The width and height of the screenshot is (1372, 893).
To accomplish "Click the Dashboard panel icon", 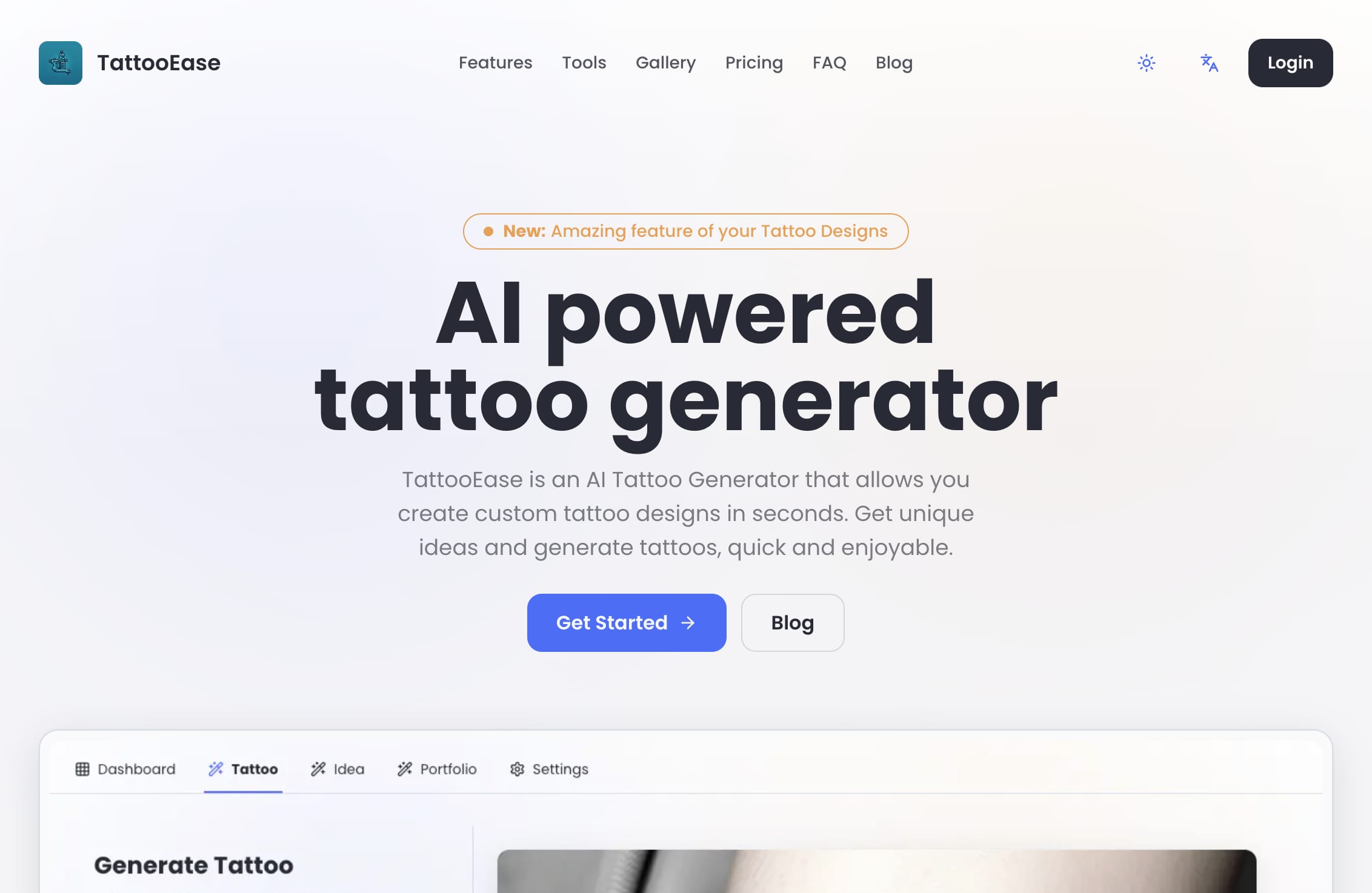I will [x=82, y=769].
